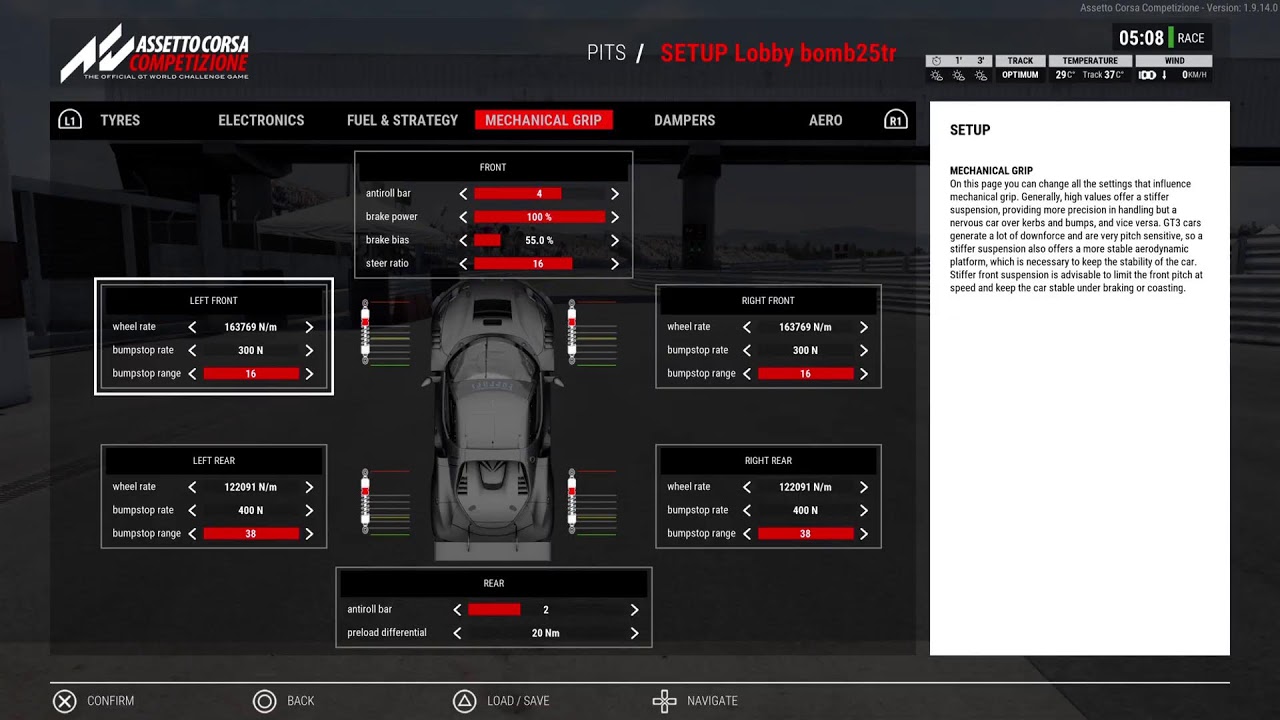Increase right rear wheel rate
1280x720 pixels.
pyautogui.click(x=864, y=487)
